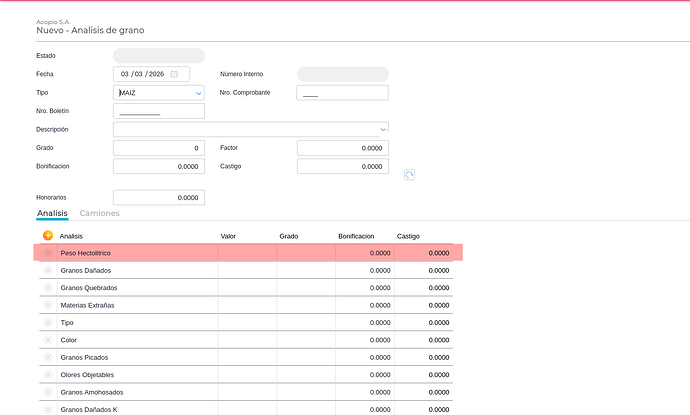The height and width of the screenshot is (415, 690).
Task: Click the orange add analysis row icon
Action: point(47,236)
